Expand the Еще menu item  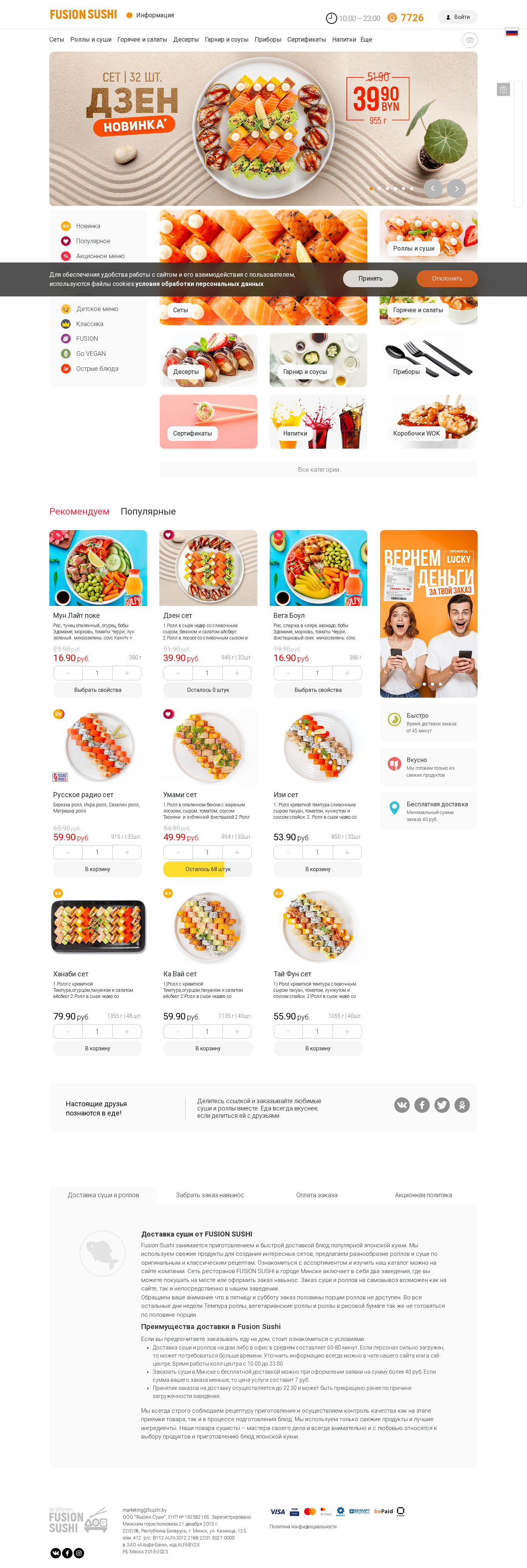[x=366, y=40]
